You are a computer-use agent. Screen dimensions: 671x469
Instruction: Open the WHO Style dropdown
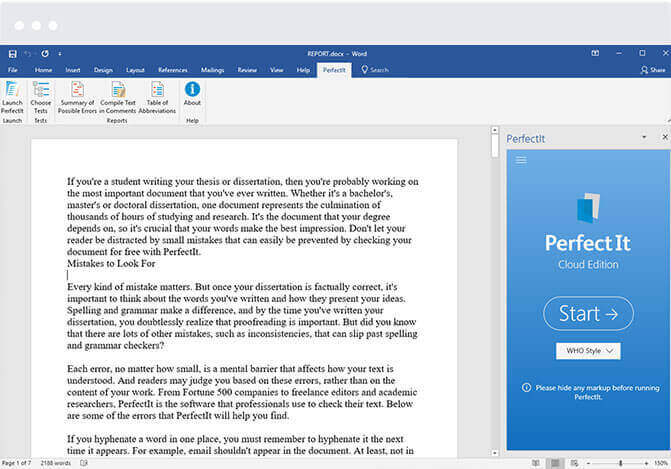coord(588,351)
